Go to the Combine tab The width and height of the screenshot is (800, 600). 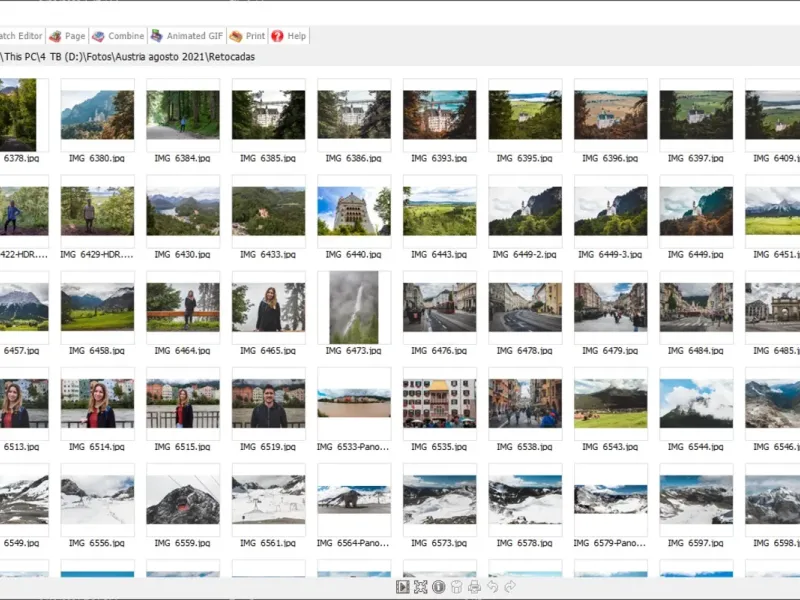pos(118,36)
